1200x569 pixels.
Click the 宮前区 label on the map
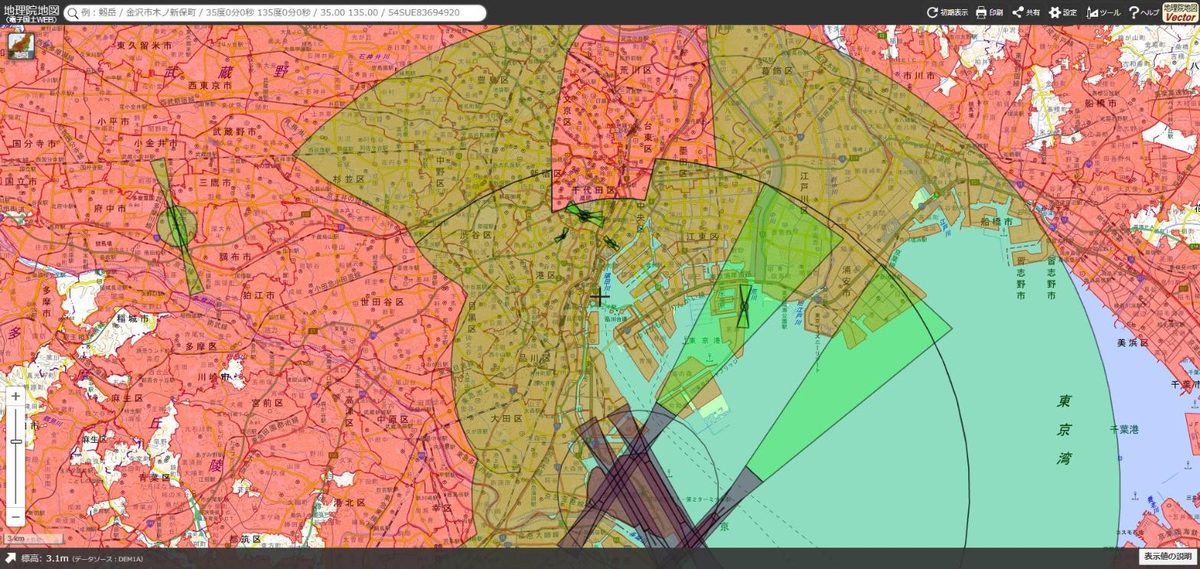269,403
